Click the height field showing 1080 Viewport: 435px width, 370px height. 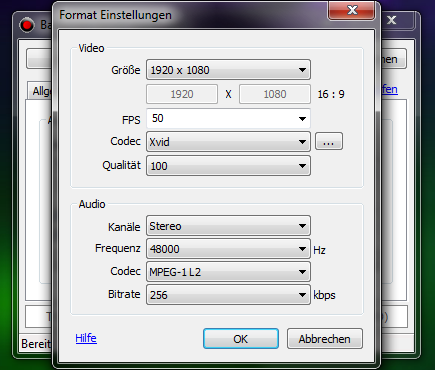(x=275, y=94)
